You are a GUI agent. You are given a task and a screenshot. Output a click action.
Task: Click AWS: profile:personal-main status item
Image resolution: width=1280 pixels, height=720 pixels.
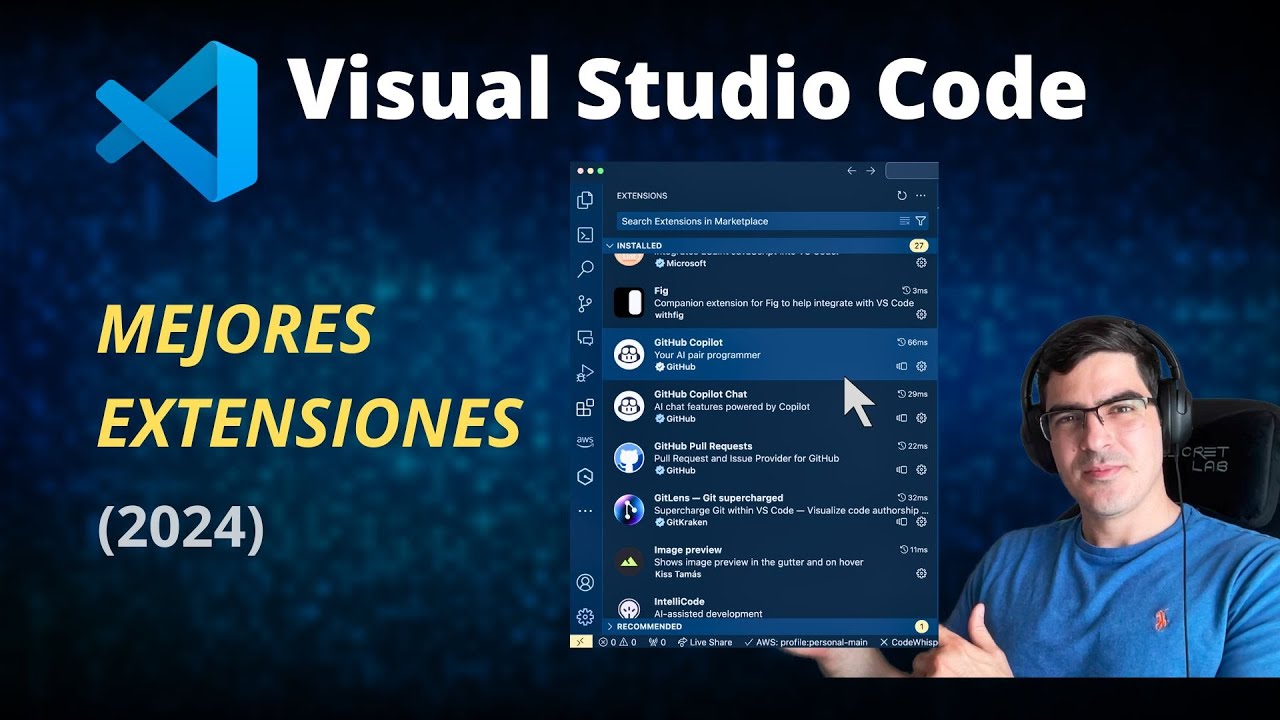pos(806,642)
